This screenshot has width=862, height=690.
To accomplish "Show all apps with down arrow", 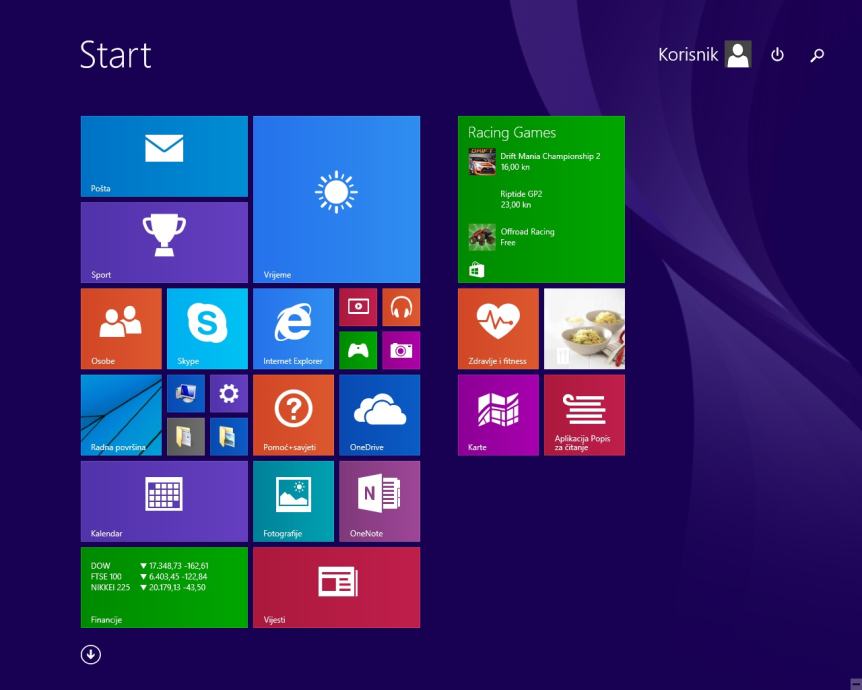I will [x=91, y=654].
